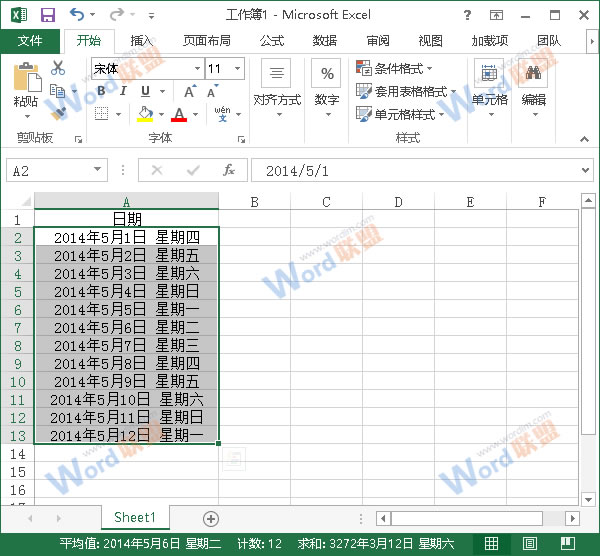Switch to the 页面布局 tab
The height and width of the screenshot is (556, 600).
[x=207, y=41]
